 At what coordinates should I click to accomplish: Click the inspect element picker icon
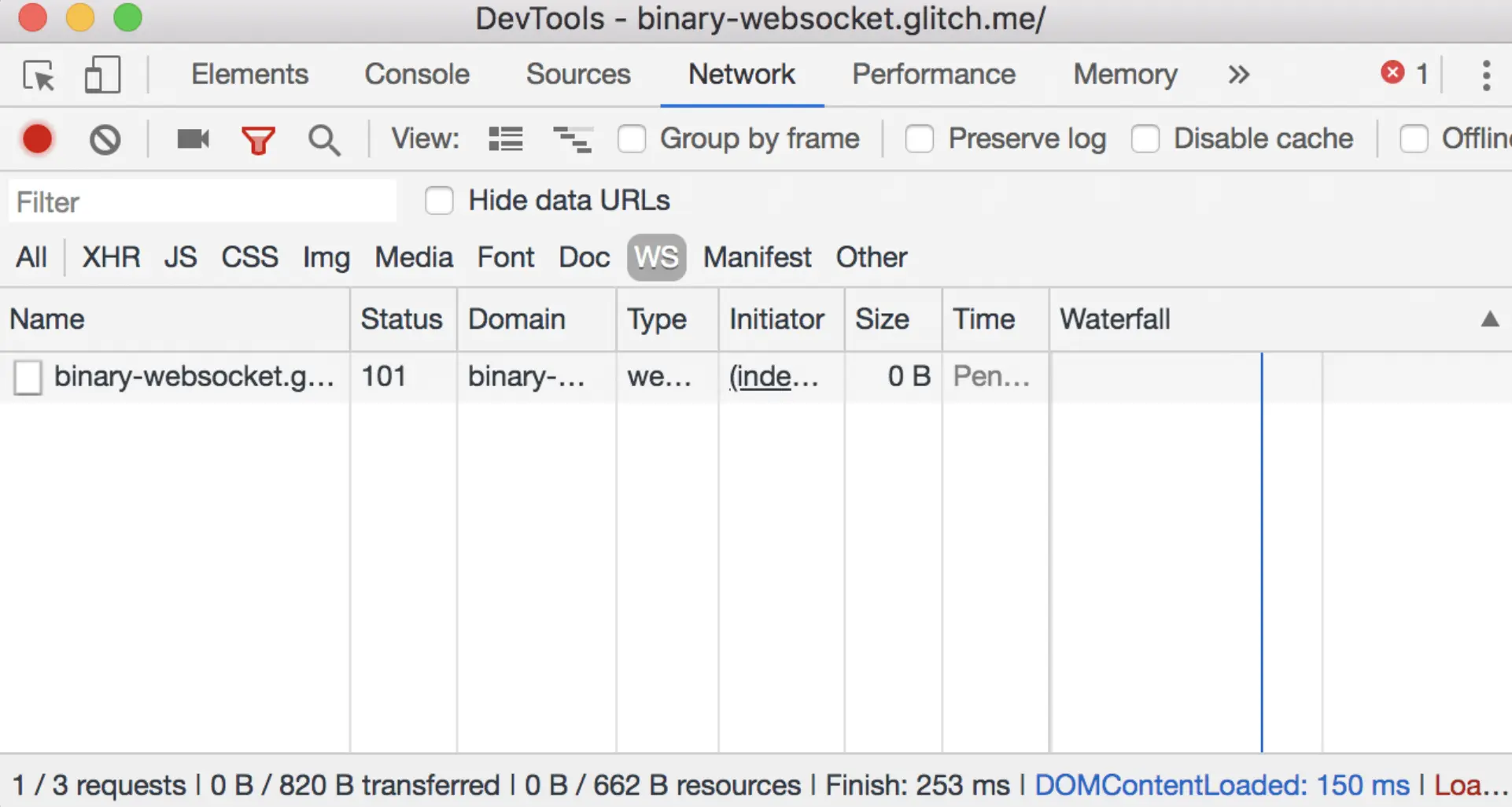[x=39, y=76]
